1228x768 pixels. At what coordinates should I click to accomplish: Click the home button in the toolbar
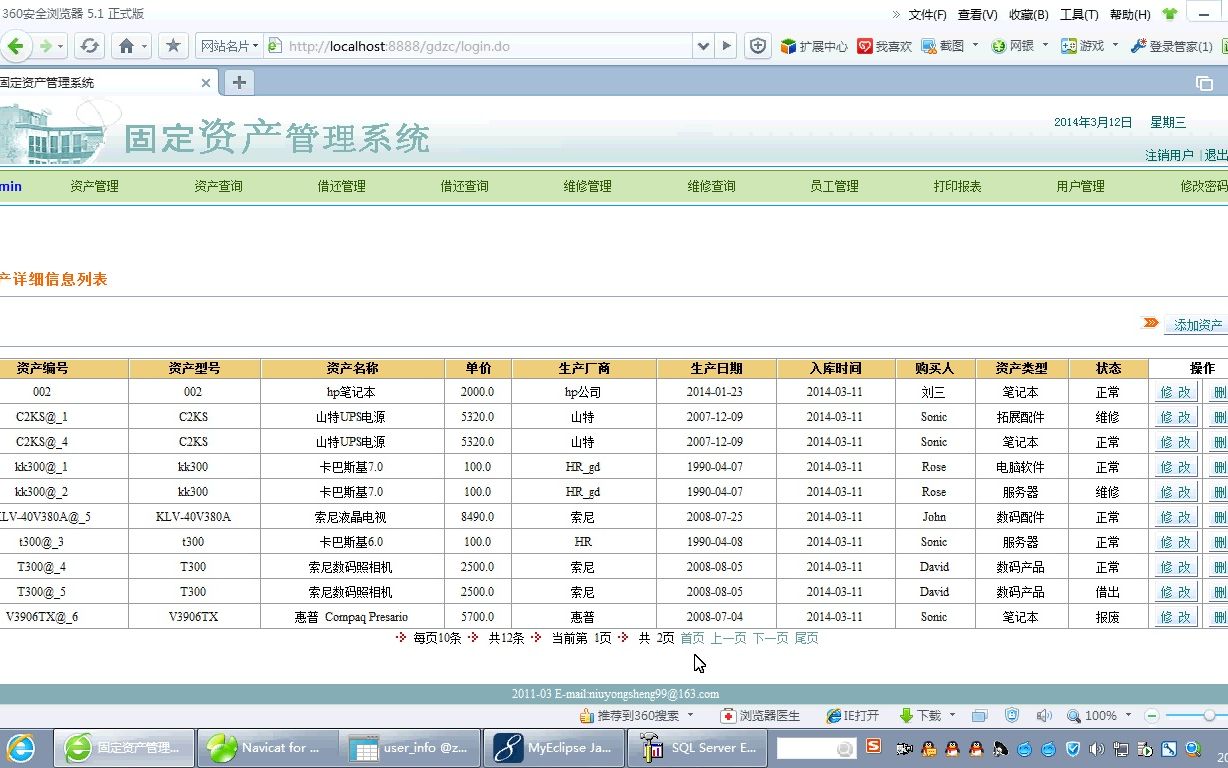point(125,45)
